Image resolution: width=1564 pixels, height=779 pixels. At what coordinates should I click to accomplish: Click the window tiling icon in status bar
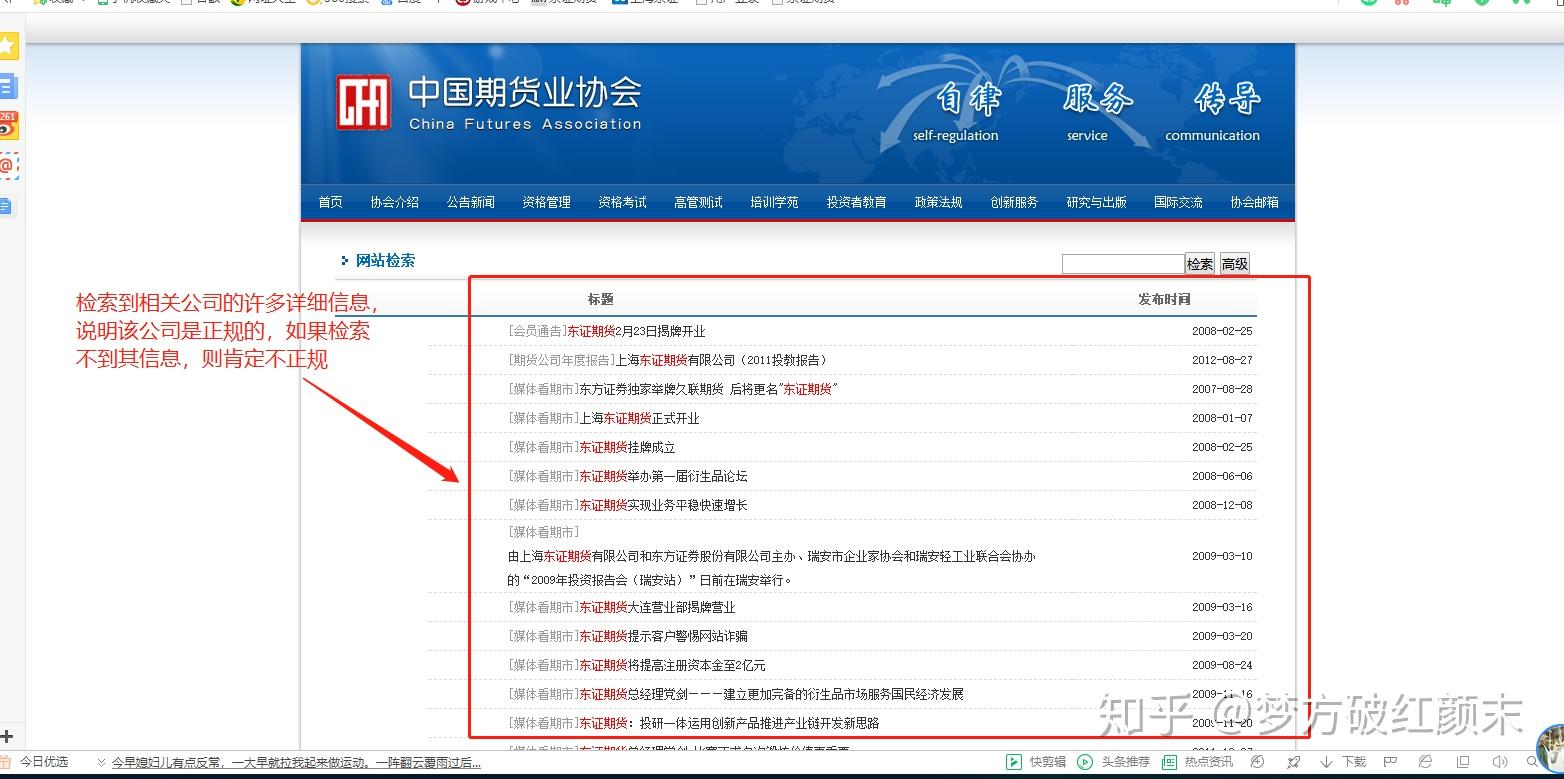1462,762
